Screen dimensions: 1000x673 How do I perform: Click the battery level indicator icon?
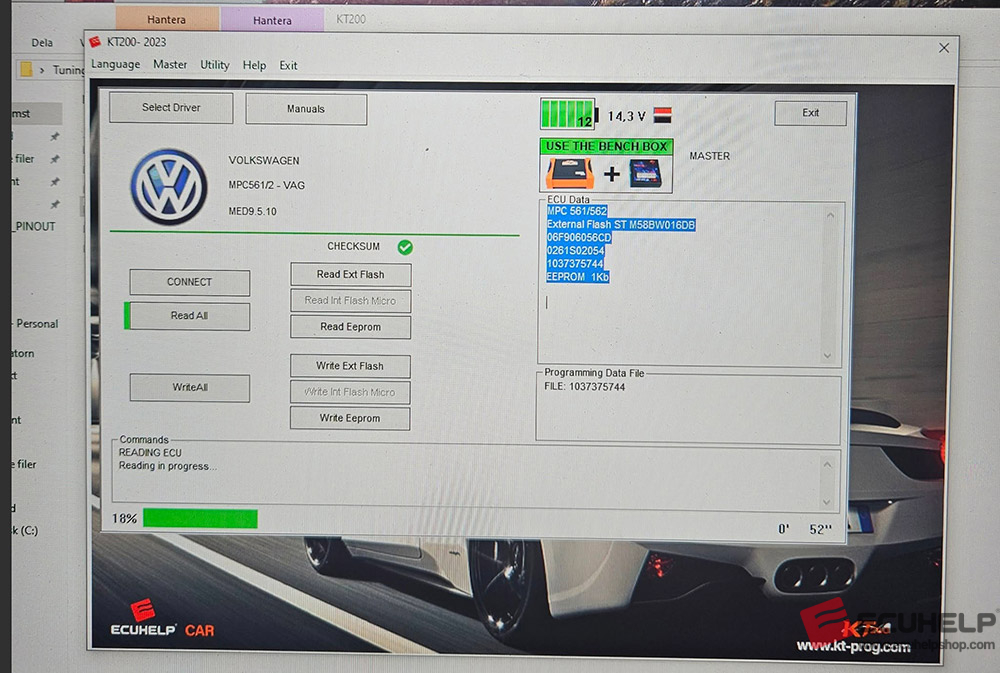[x=568, y=114]
